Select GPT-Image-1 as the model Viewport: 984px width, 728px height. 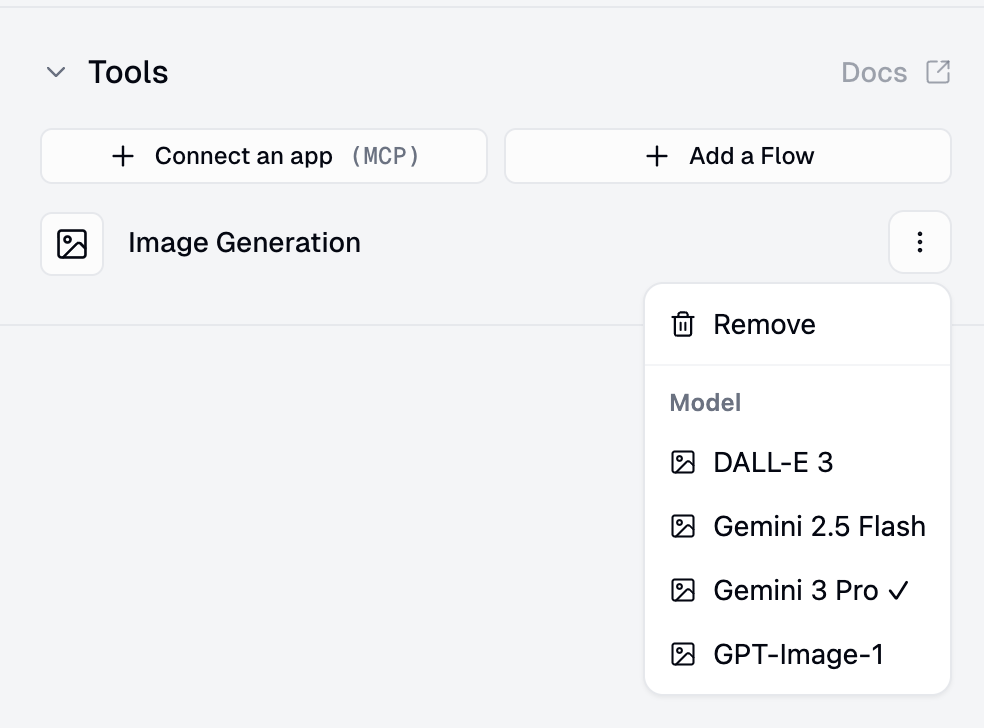797,654
